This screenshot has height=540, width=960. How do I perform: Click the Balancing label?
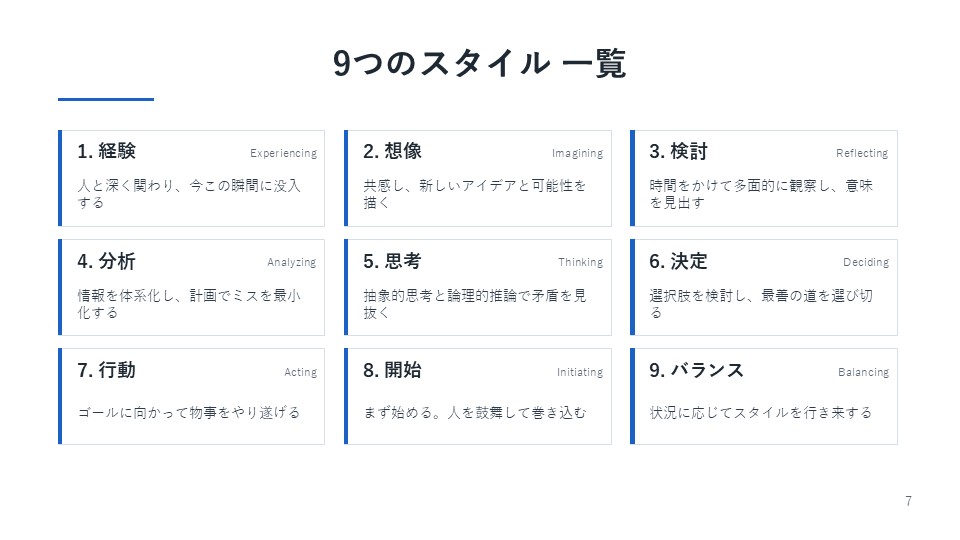tap(863, 372)
